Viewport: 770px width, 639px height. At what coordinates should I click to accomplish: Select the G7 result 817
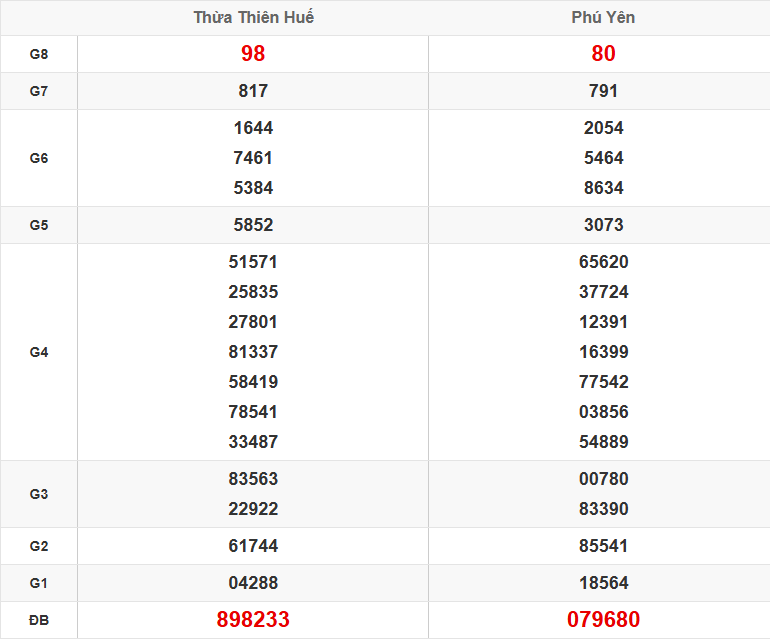click(x=253, y=91)
